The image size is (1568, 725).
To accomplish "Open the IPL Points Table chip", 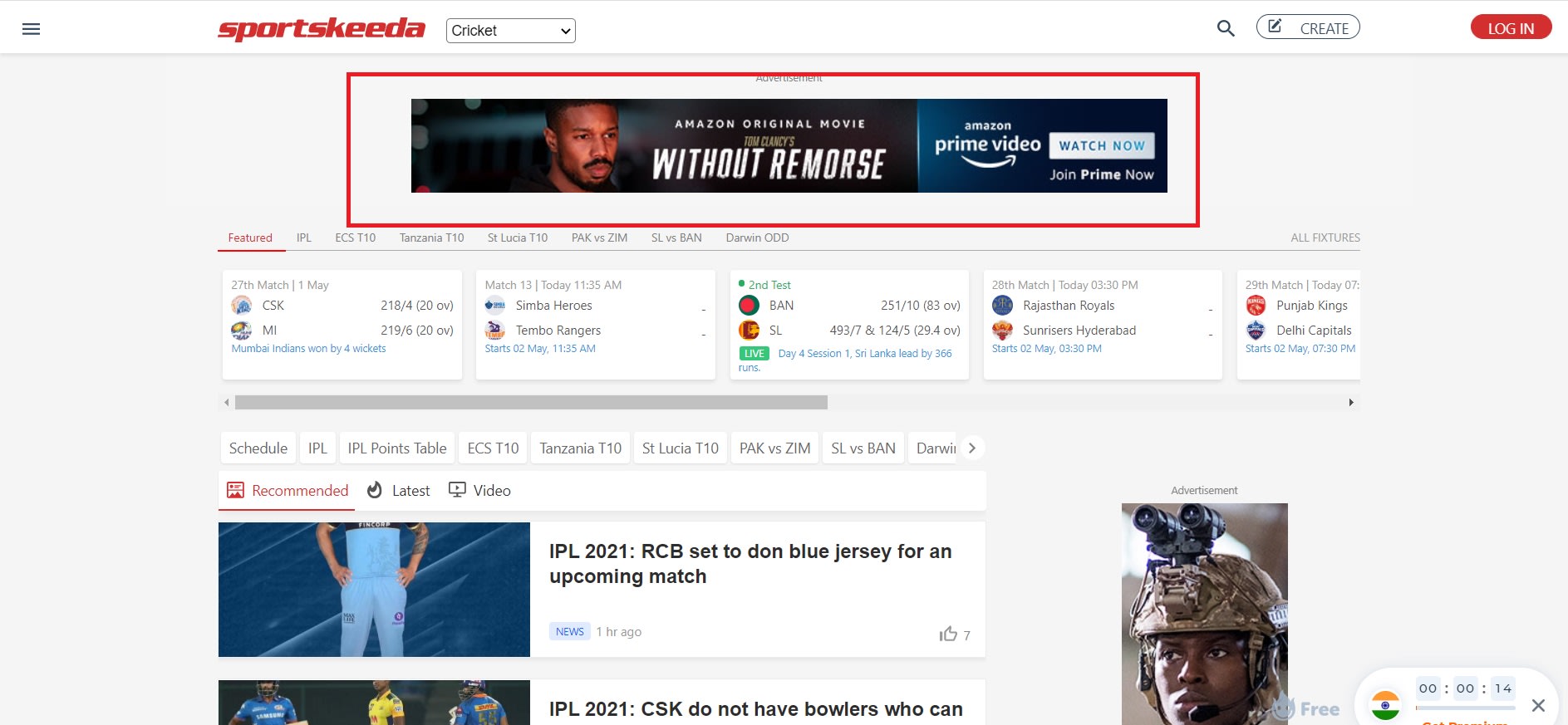I will point(397,448).
